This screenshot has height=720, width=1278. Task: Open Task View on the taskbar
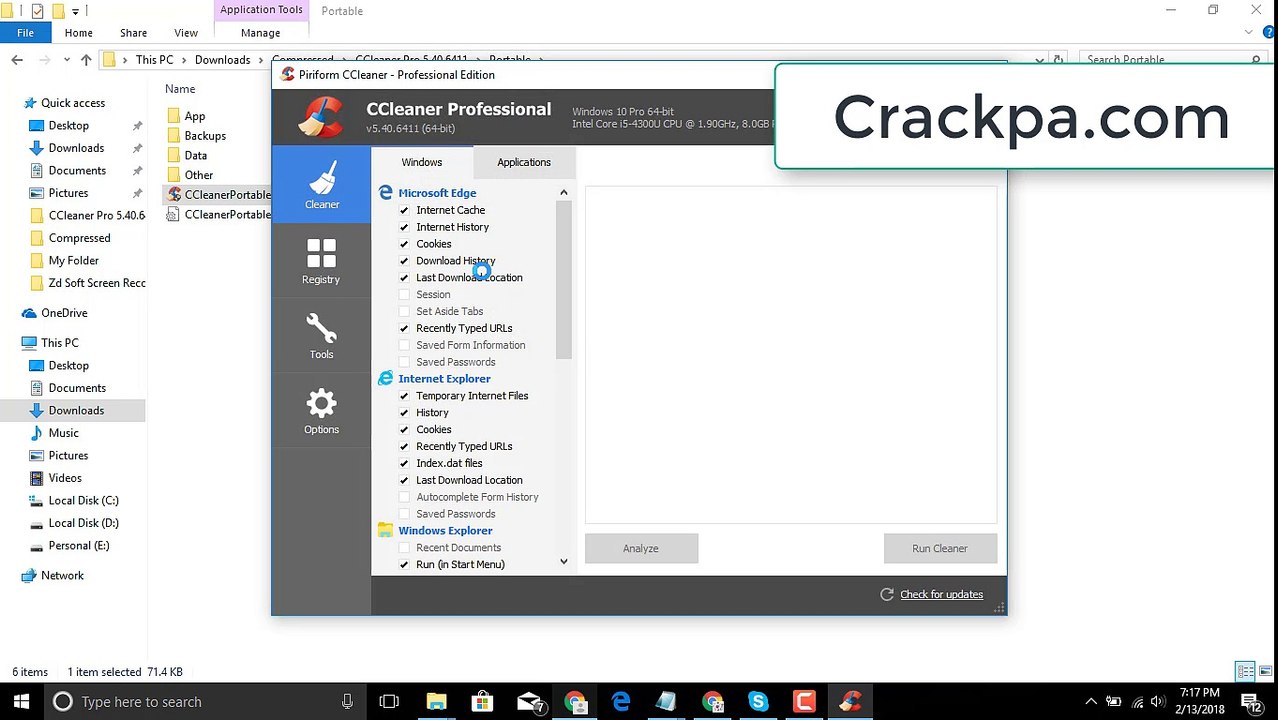point(389,702)
